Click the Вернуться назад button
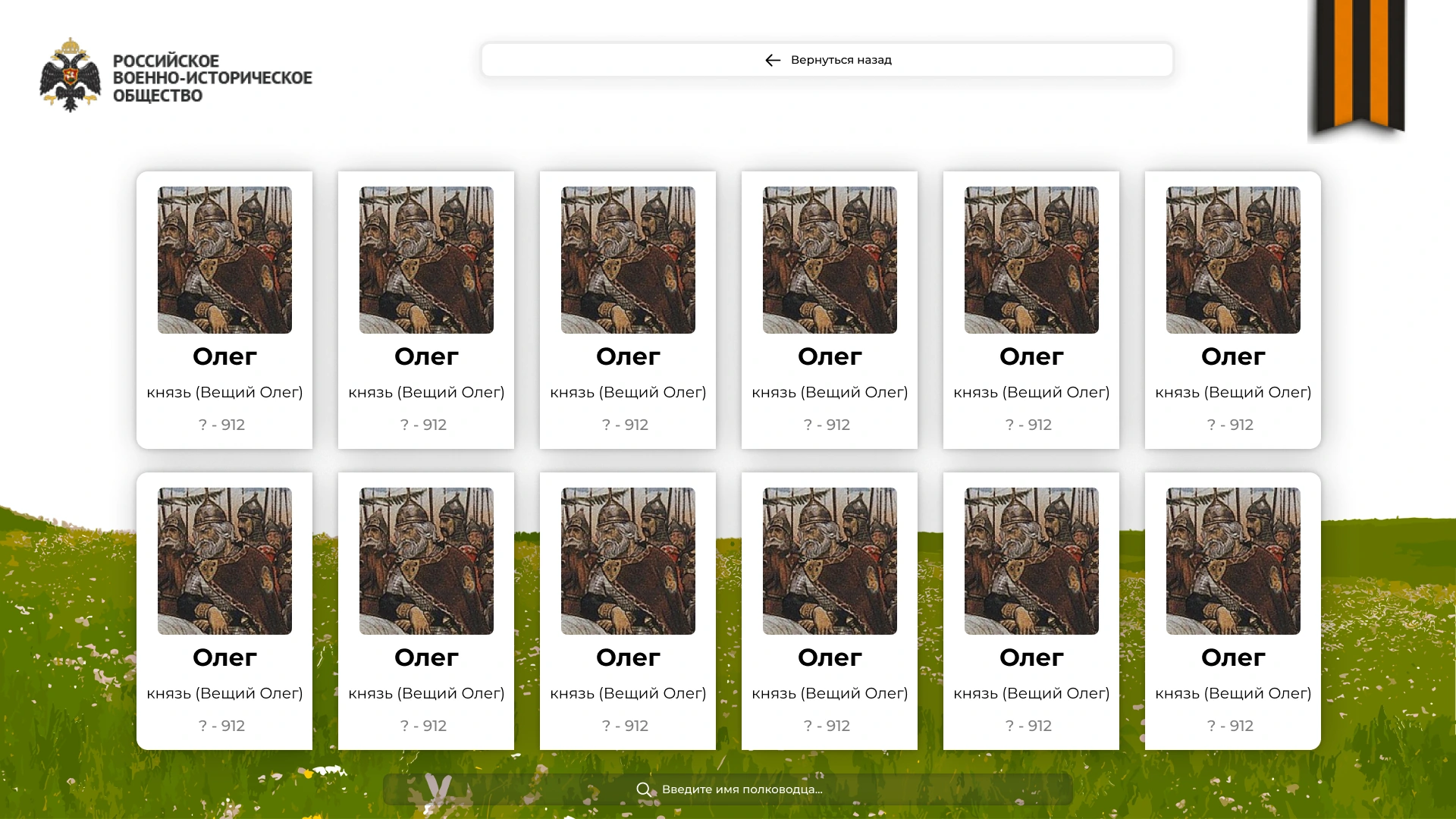The width and height of the screenshot is (1456, 819). tap(827, 60)
